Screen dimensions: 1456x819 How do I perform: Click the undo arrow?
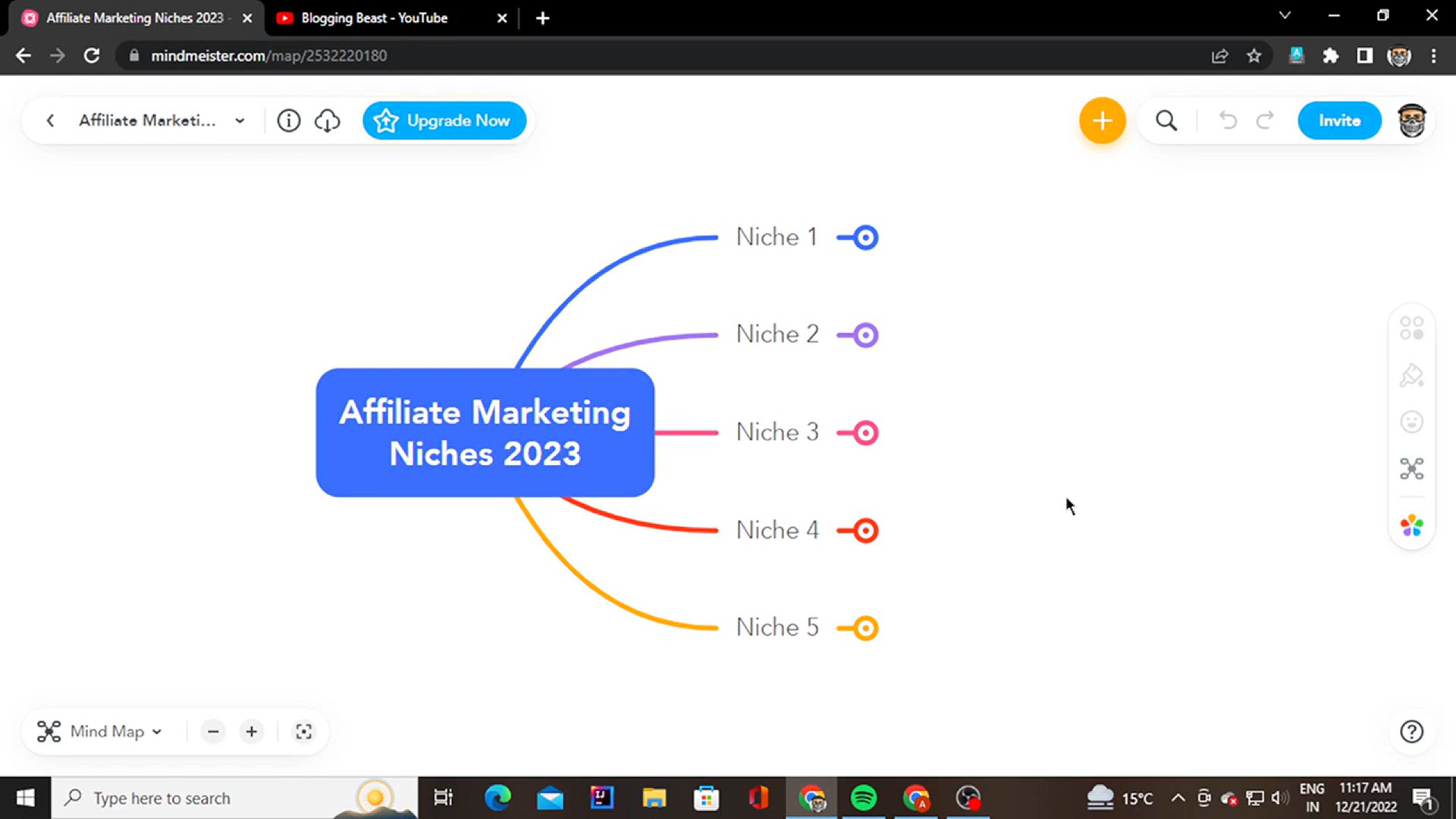1228,121
